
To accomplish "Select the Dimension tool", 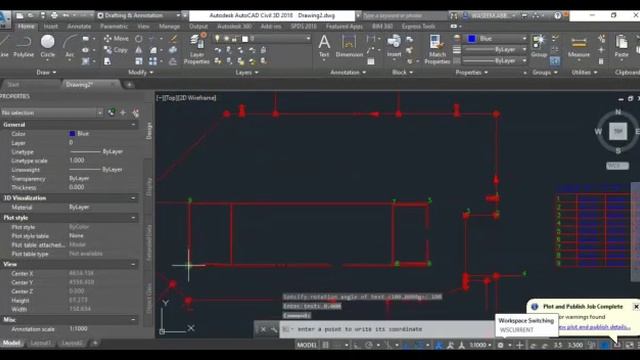I will [x=349, y=46].
